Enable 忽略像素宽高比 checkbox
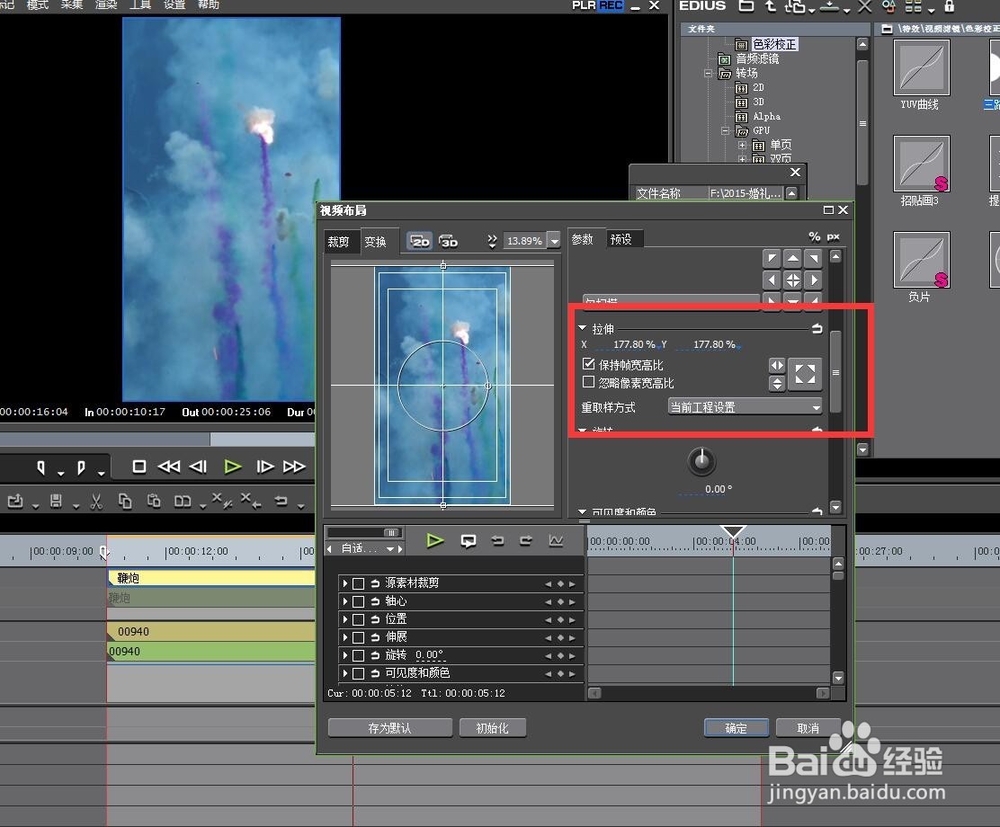Image resolution: width=1000 pixels, height=827 pixels. pyautogui.click(x=589, y=382)
